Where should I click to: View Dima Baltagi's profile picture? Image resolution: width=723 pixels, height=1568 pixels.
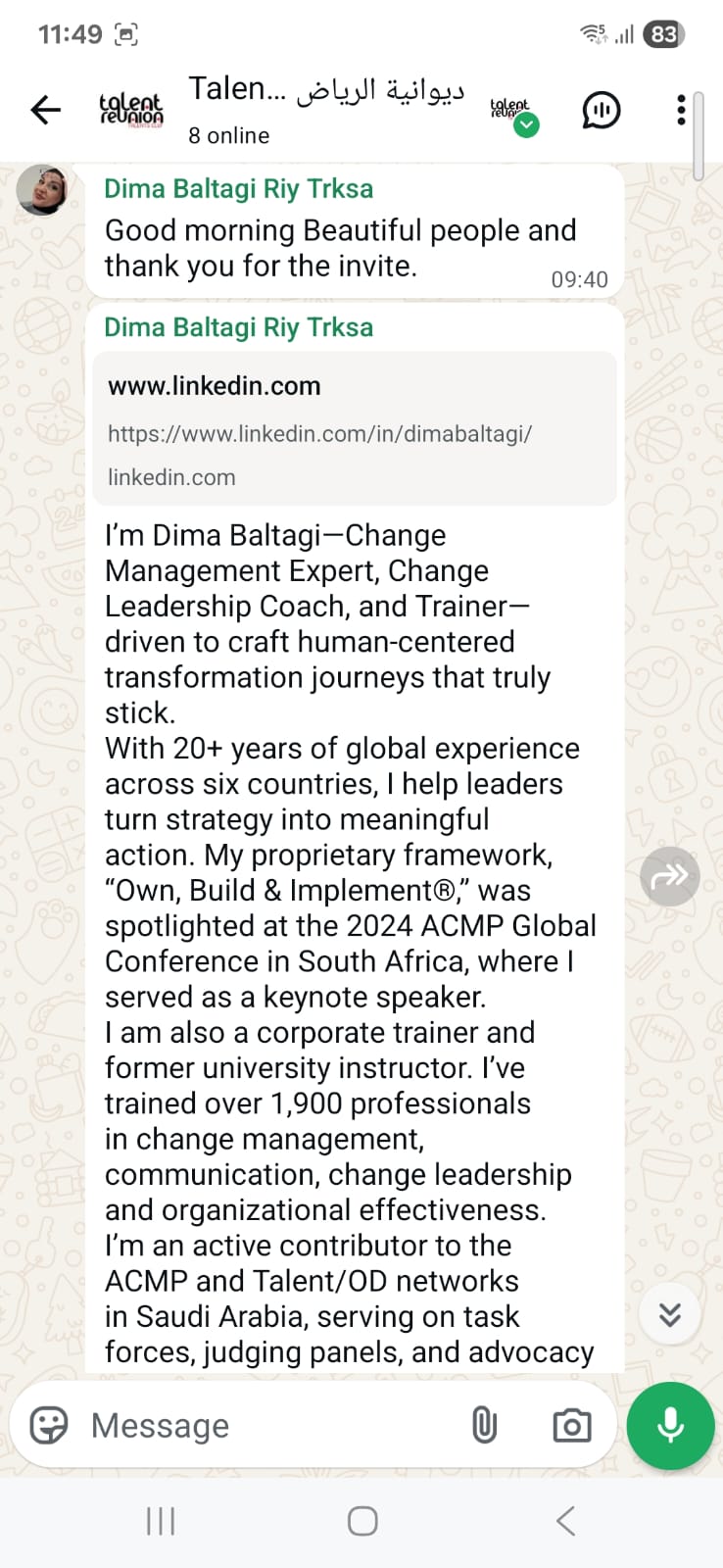coord(42,190)
